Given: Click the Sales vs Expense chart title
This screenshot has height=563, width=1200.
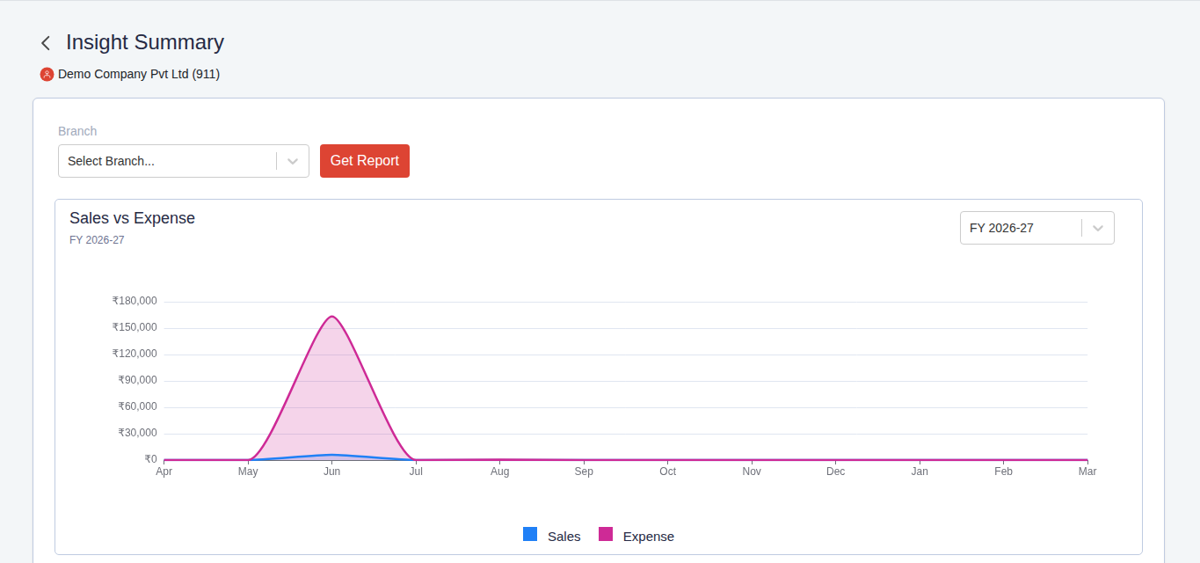Looking at the screenshot, I should click(x=132, y=218).
